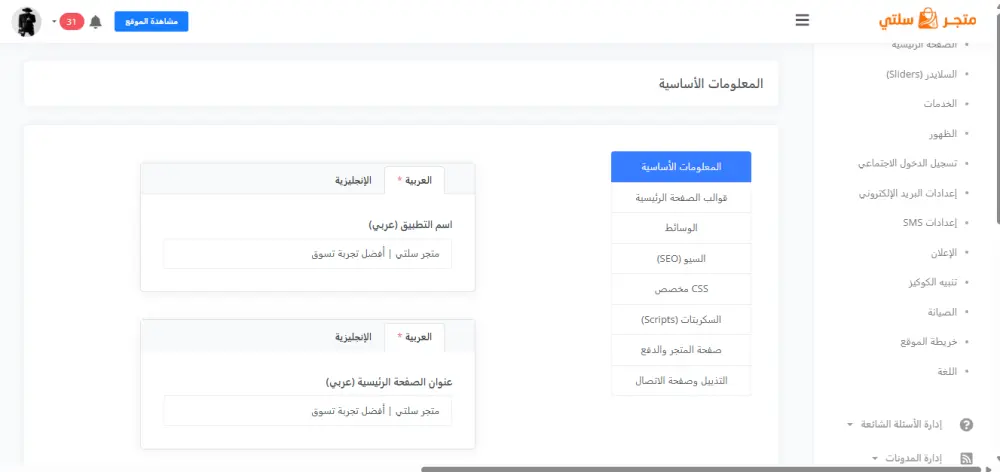This screenshot has width=1000, height=472.
Task: Expand إدارة الأسئلة الشائعة menu
Action: pyautogui.click(x=899, y=424)
